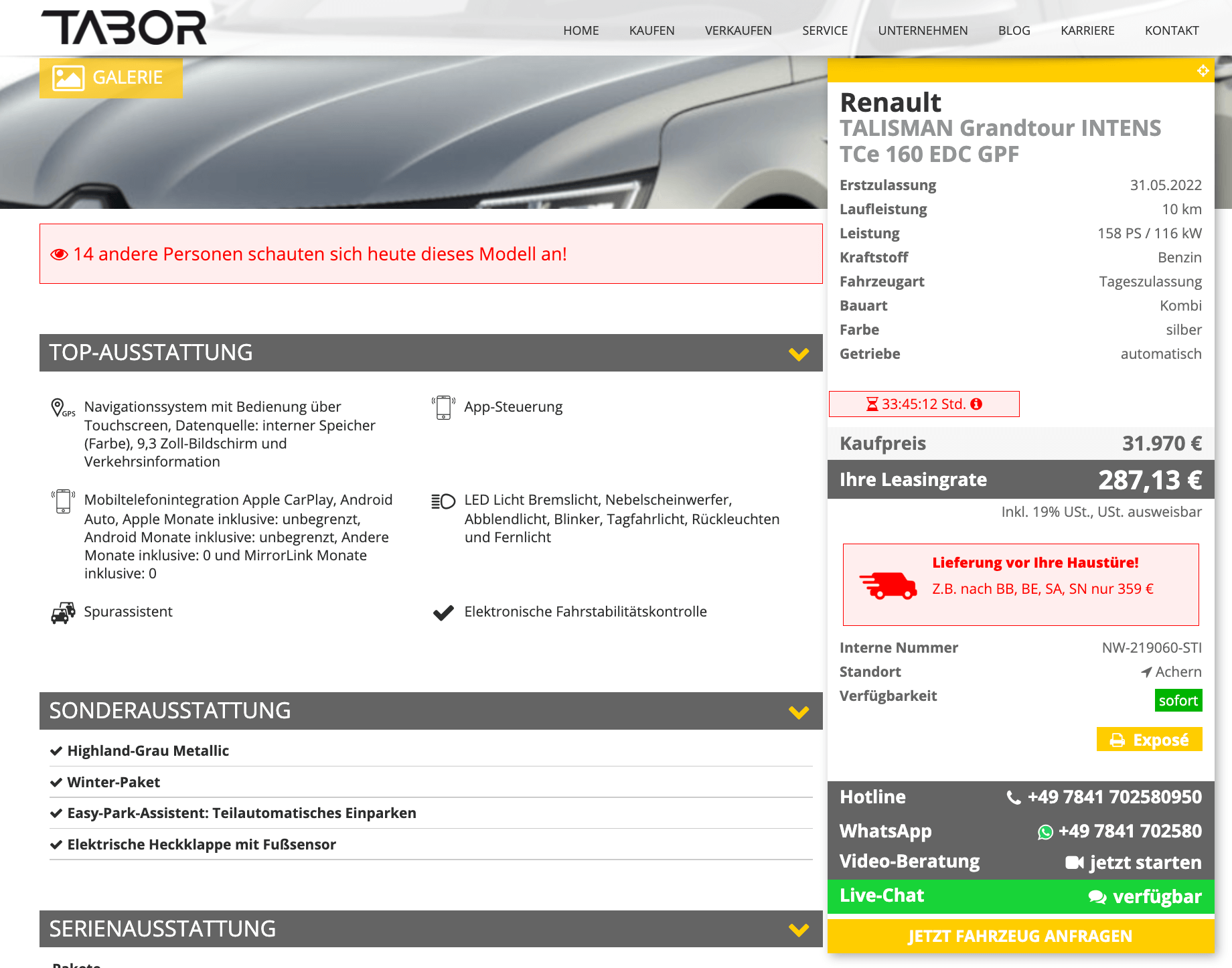Open the KARRIERE page

click(1087, 31)
